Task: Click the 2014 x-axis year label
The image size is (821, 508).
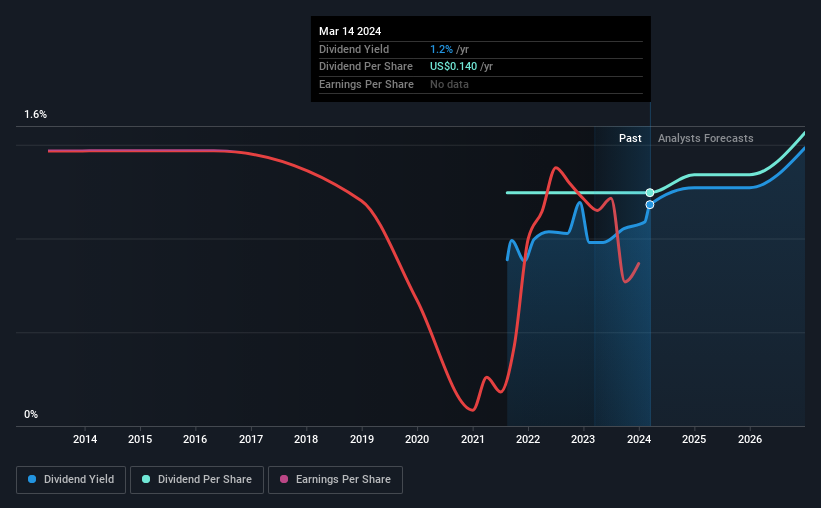Action: pyautogui.click(x=85, y=439)
